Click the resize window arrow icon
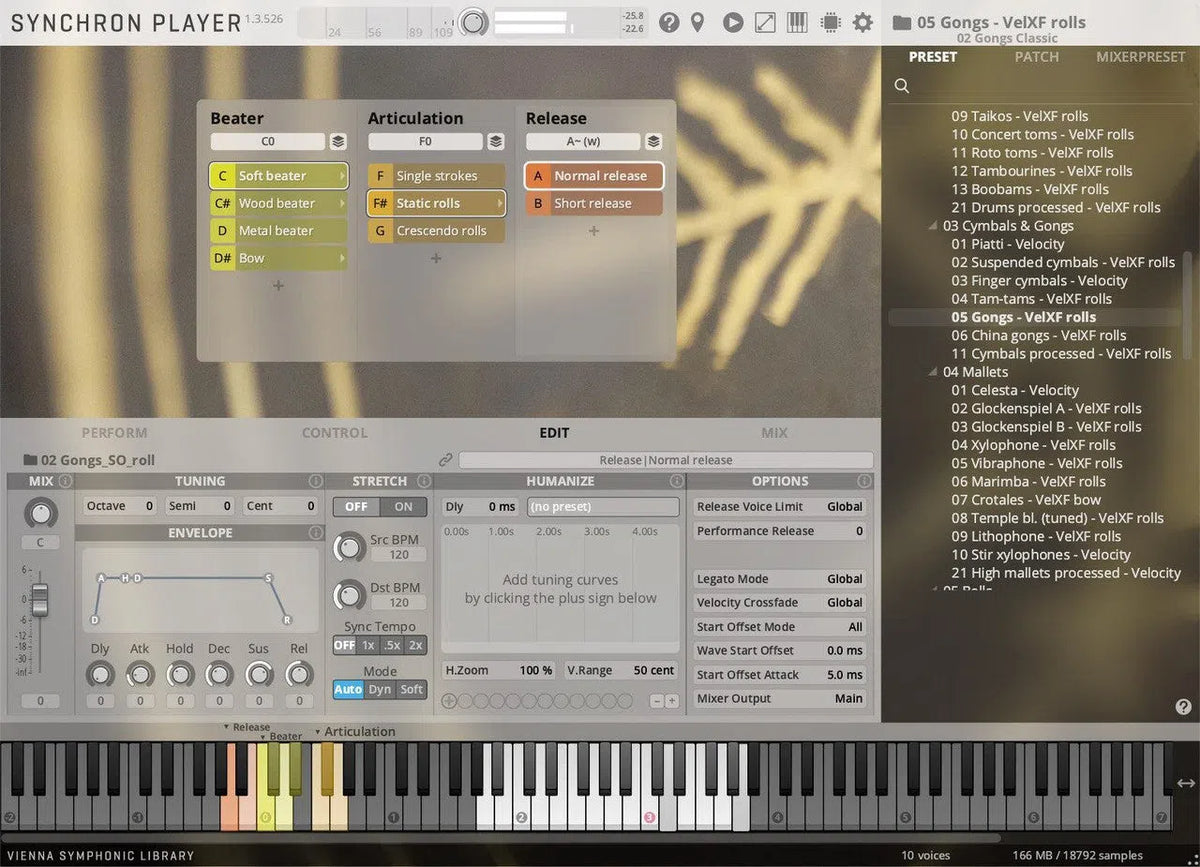 (x=765, y=22)
